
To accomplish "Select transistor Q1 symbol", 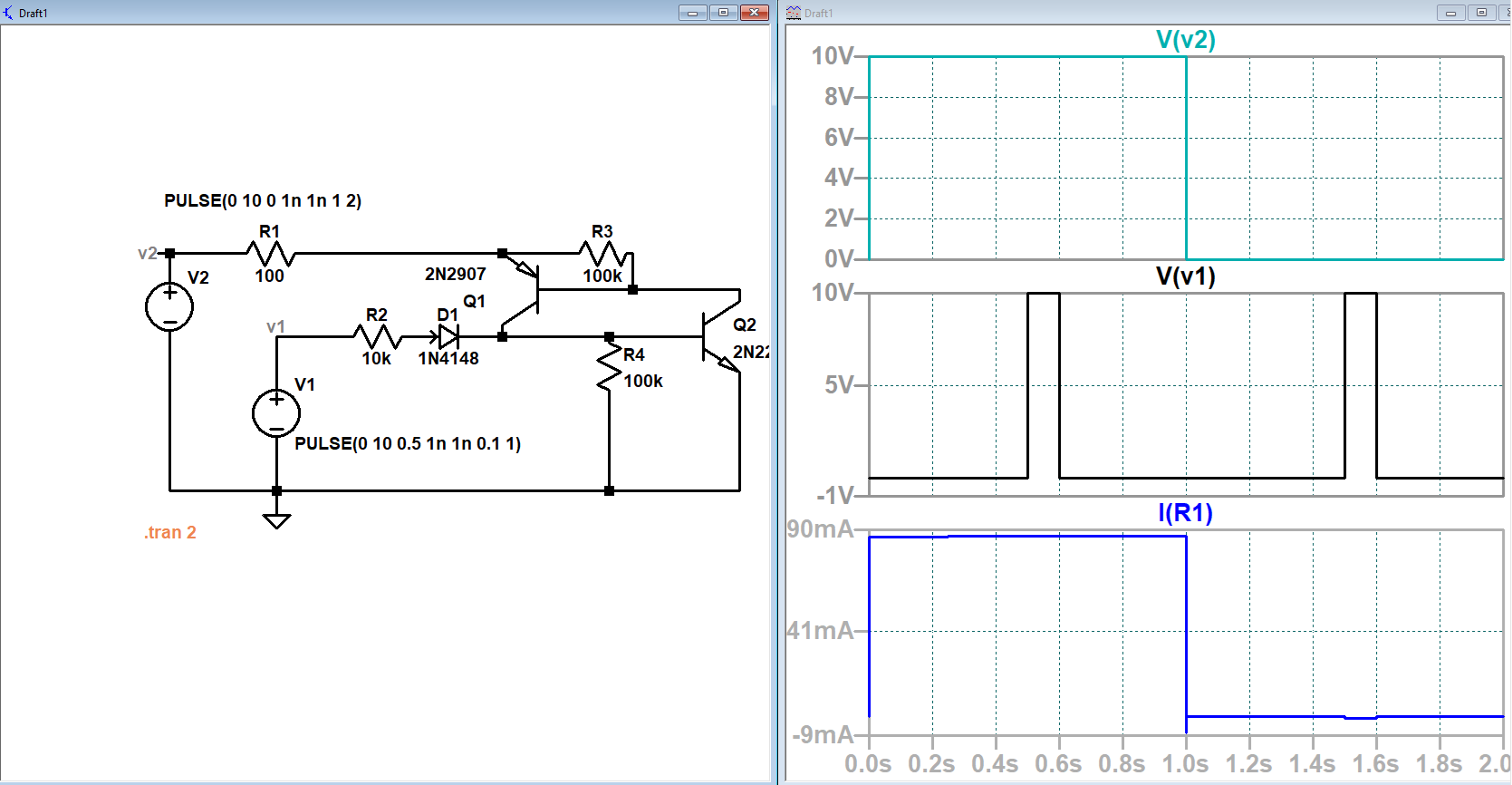I will pos(521,292).
